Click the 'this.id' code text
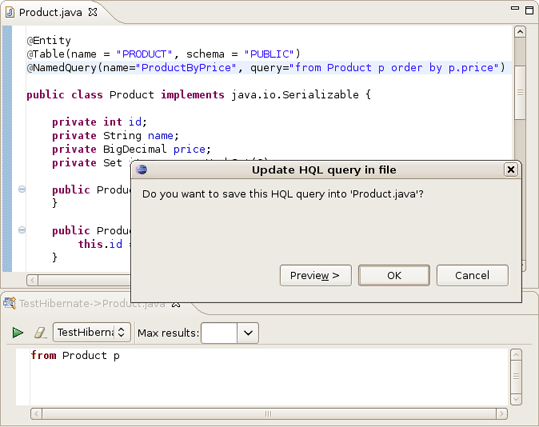The image size is (539, 427). click(x=100, y=244)
